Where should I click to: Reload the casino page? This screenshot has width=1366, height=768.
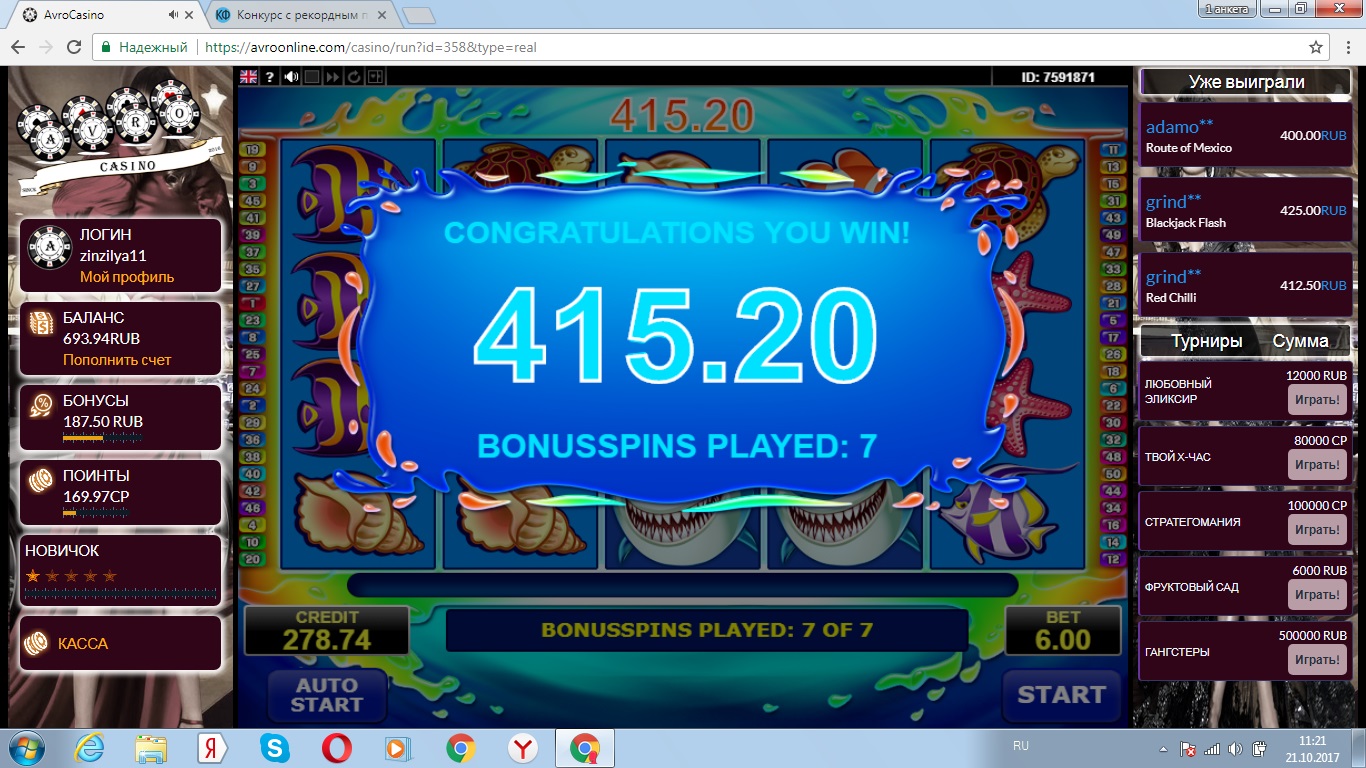(x=74, y=47)
